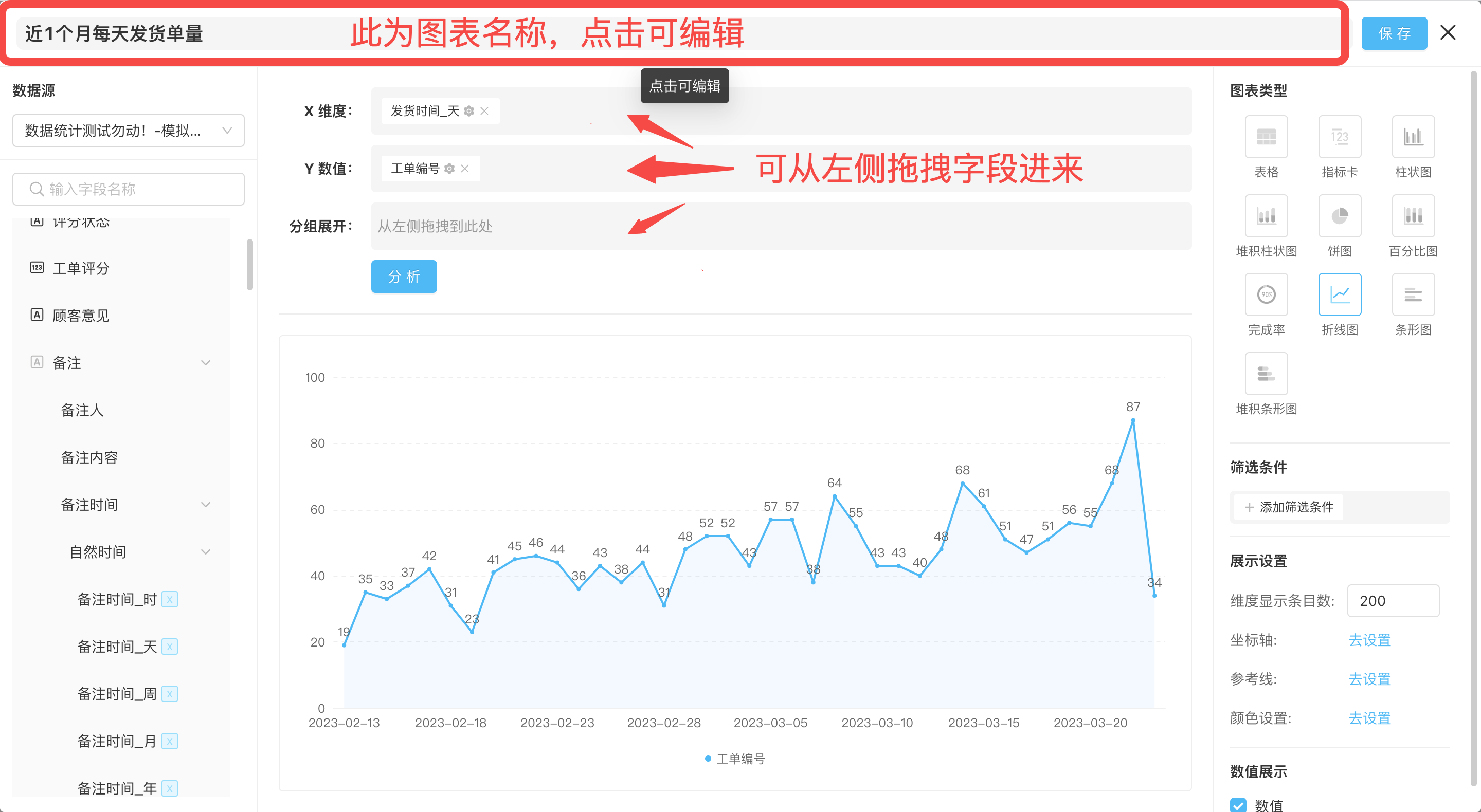This screenshot has width=1481, height=812.
Task: Click the right settings panel scrollbar
Action: click(x=1473, y=428)
